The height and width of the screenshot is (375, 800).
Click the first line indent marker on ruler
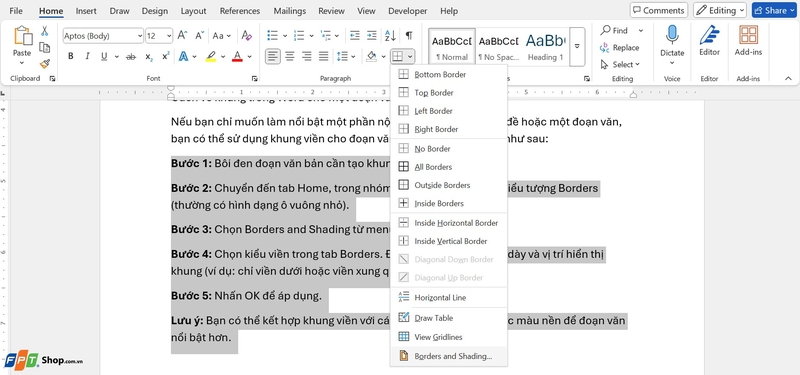pyautogui.click(x=171, y=89)
